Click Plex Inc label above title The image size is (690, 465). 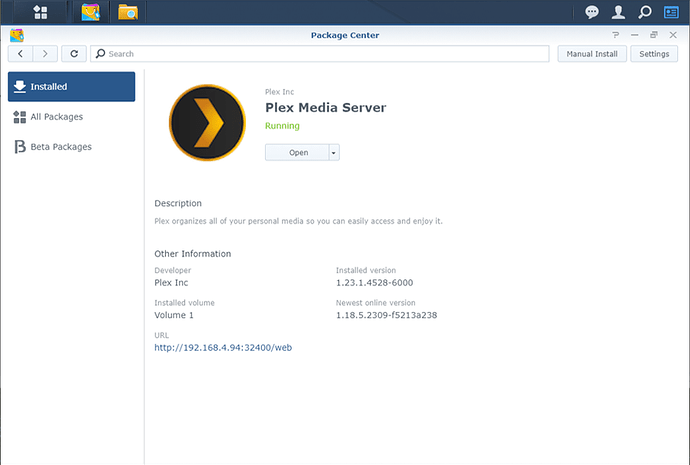click(x=279, y=92)
